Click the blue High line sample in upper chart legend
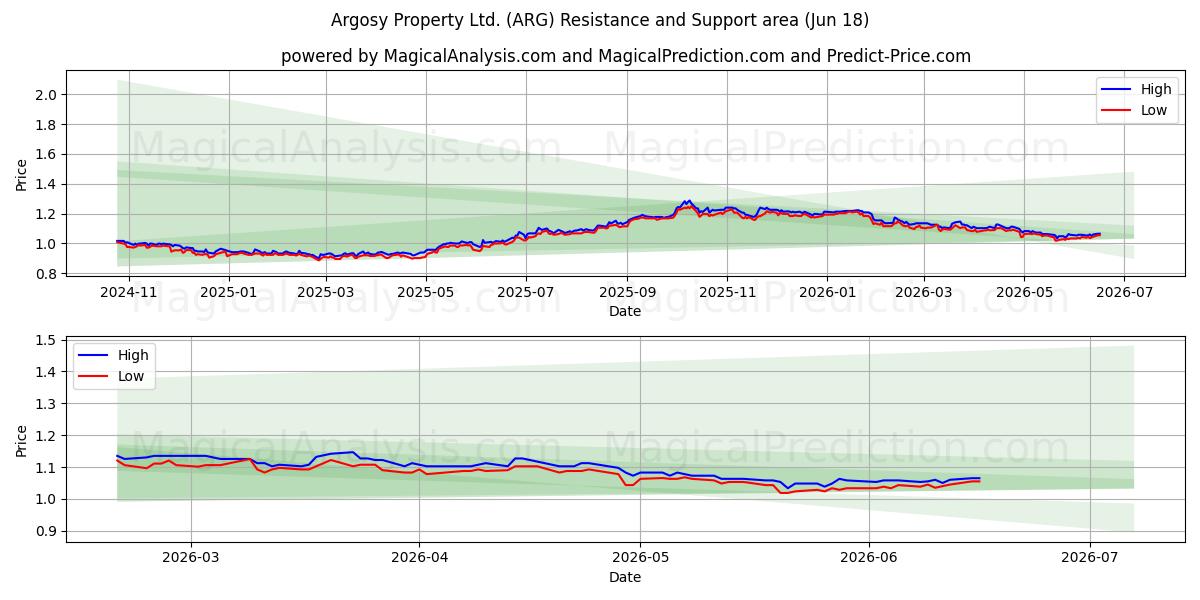The height and width of the screenshot is (600, 1200). [1117, 89]
